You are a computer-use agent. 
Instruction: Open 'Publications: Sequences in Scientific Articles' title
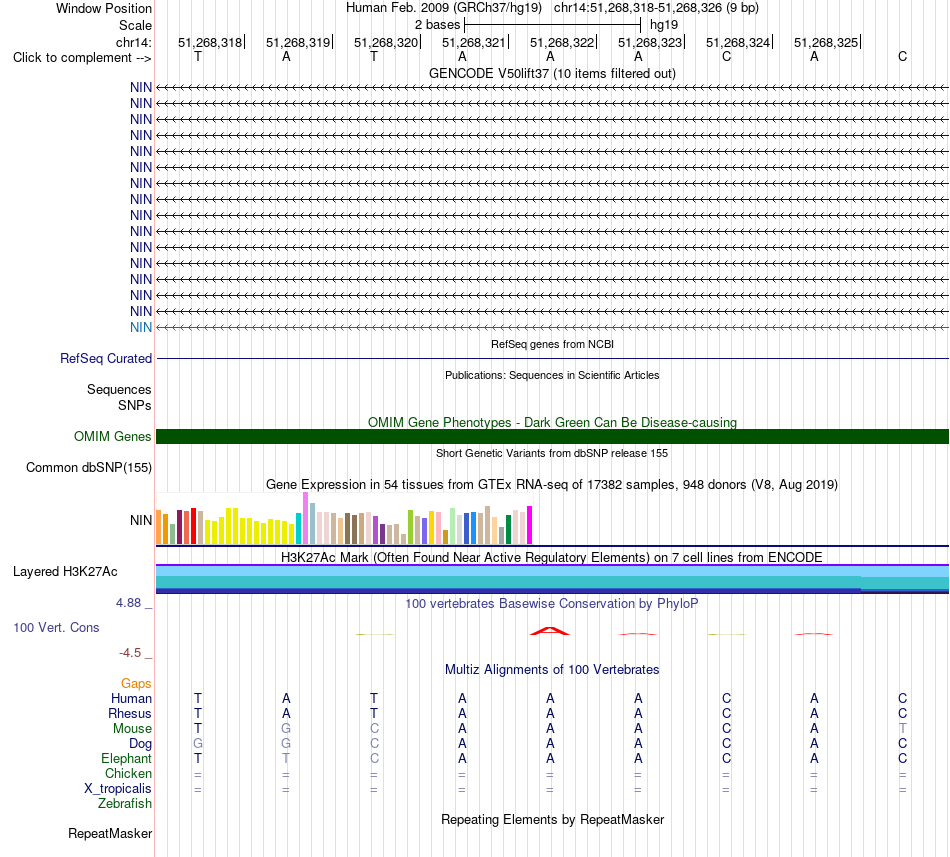(552, 375)
